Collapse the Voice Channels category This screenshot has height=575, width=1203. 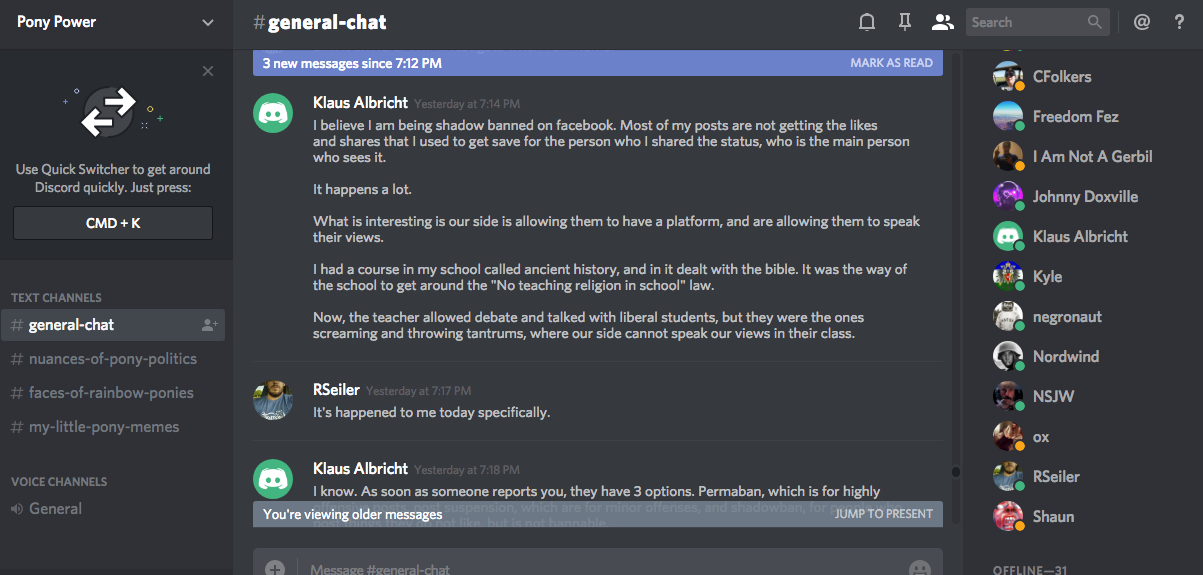pyautogui.click(x=60, y=482)
